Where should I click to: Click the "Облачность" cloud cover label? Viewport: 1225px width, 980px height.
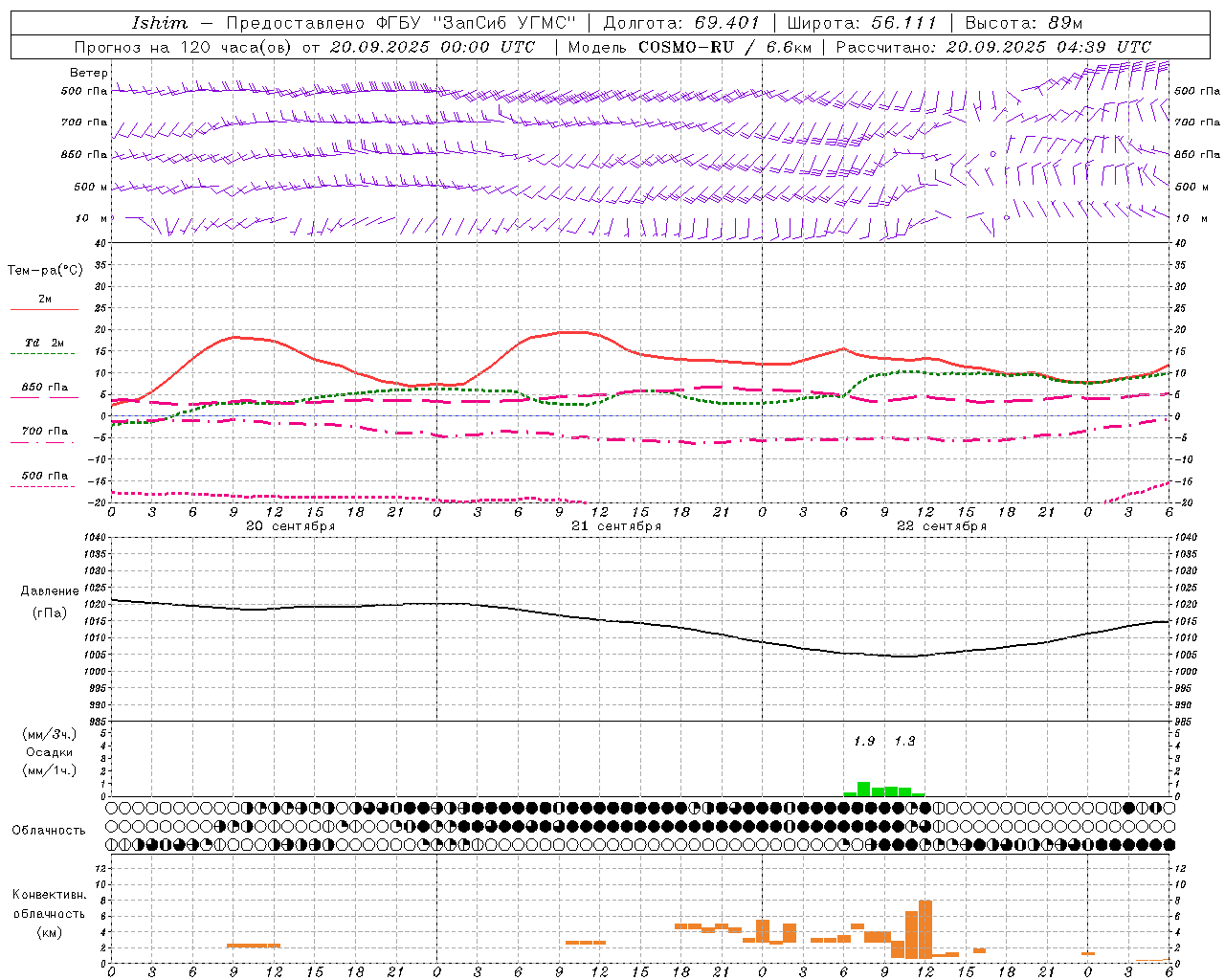[x=49, y=831]
